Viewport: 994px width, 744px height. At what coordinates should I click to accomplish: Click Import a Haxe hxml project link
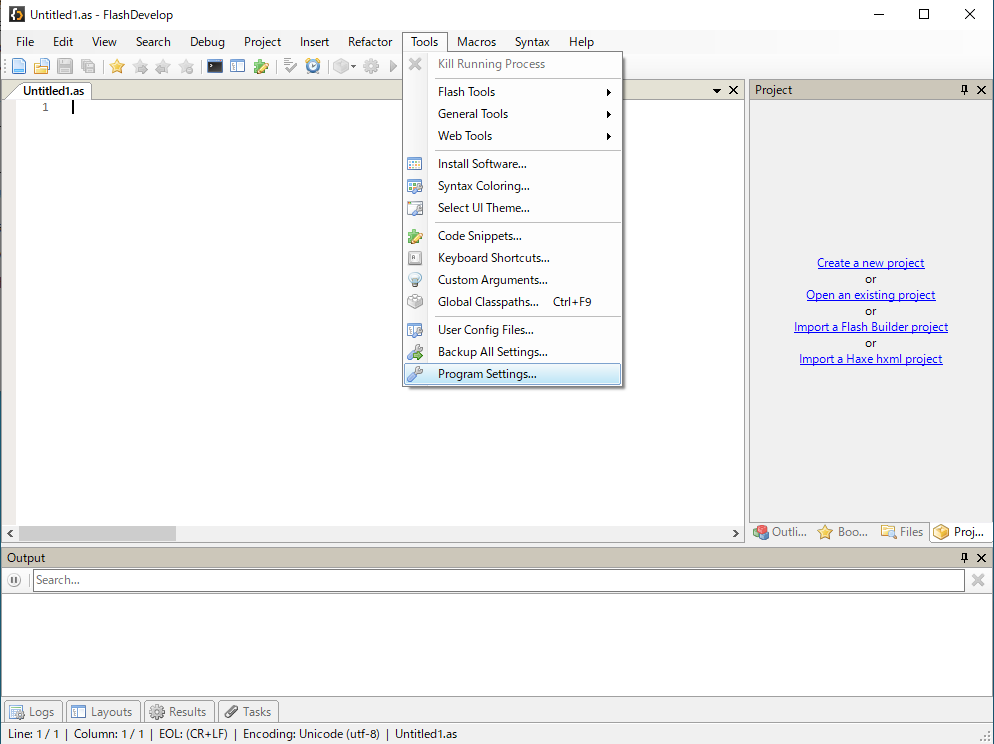coord(870,359)
